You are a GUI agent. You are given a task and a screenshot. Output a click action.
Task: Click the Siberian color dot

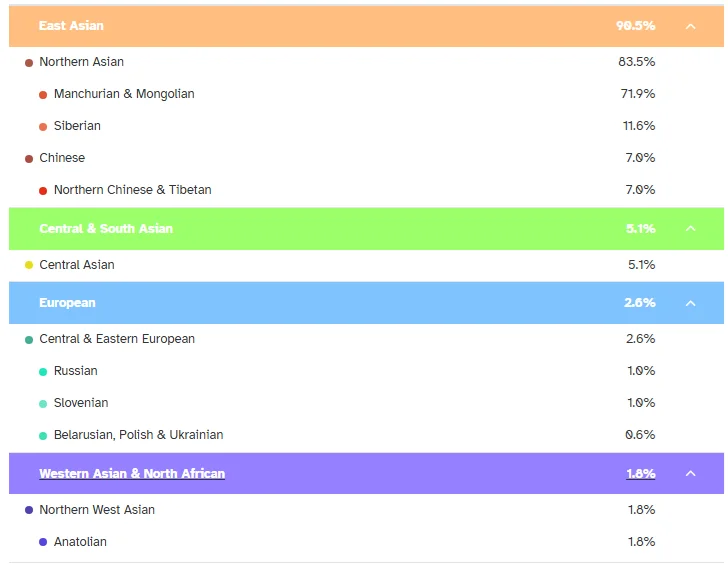(43, 127)
